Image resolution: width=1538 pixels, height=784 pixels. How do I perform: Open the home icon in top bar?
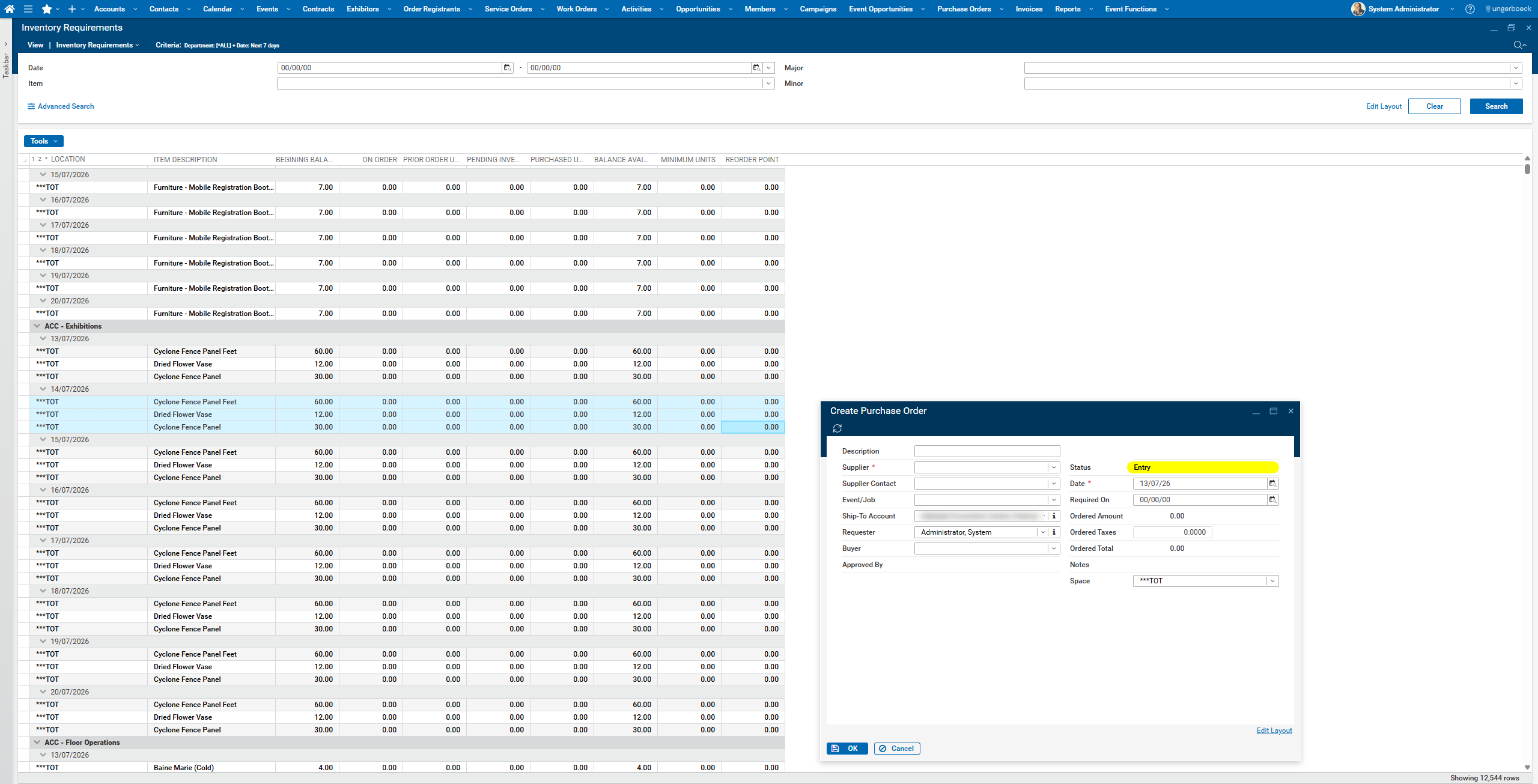(10, 9)
